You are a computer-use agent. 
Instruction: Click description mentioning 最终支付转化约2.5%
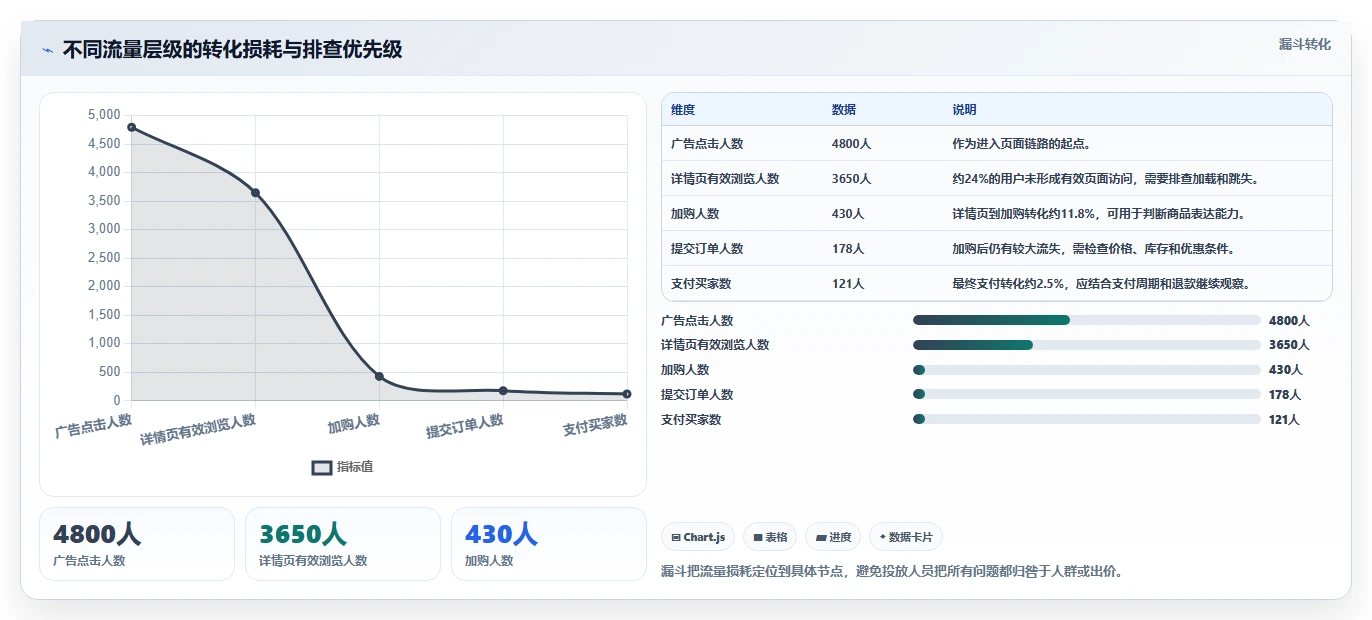(x=1102, y=284)
